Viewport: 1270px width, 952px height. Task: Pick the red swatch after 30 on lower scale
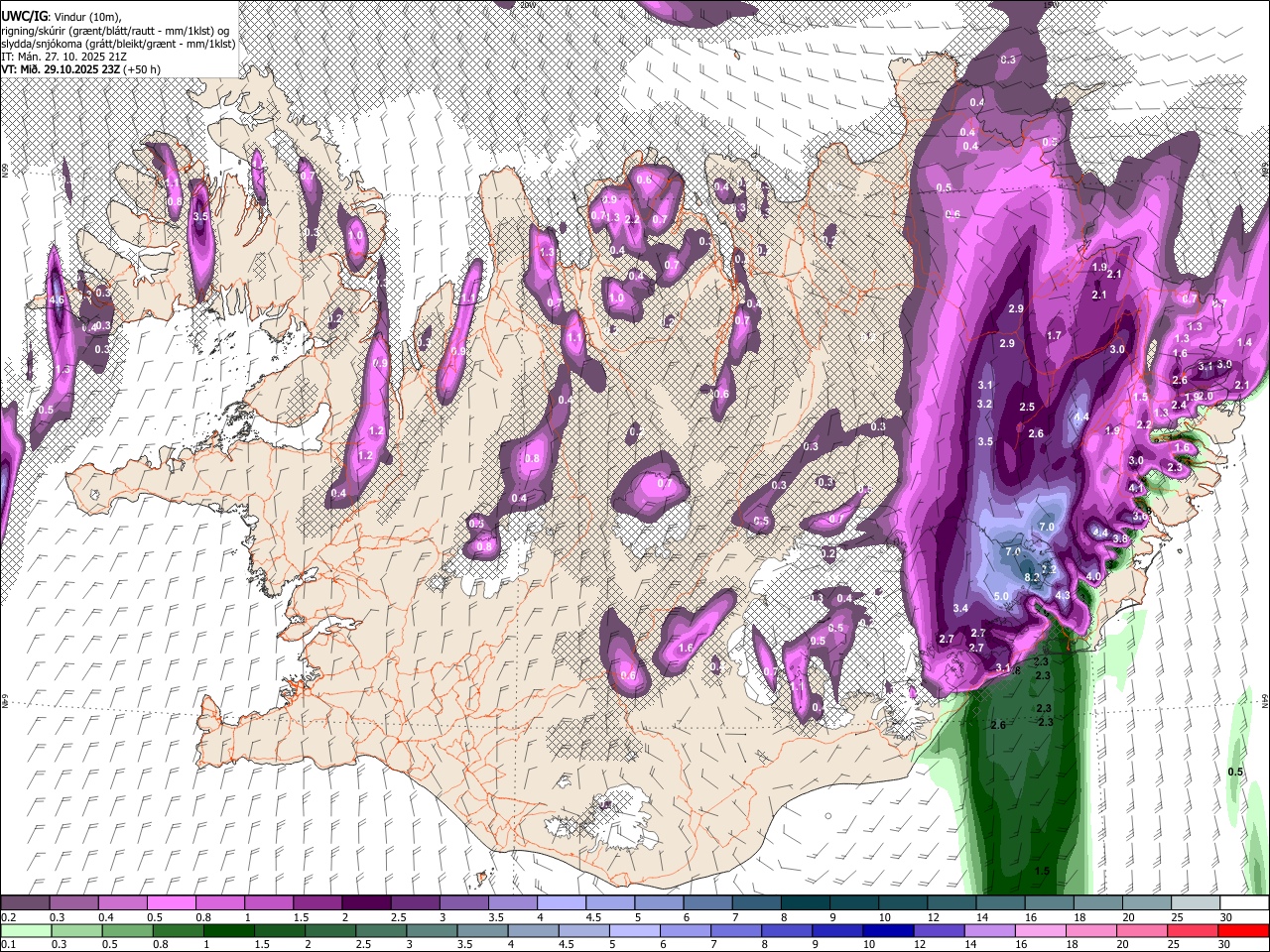(1243, 931)
